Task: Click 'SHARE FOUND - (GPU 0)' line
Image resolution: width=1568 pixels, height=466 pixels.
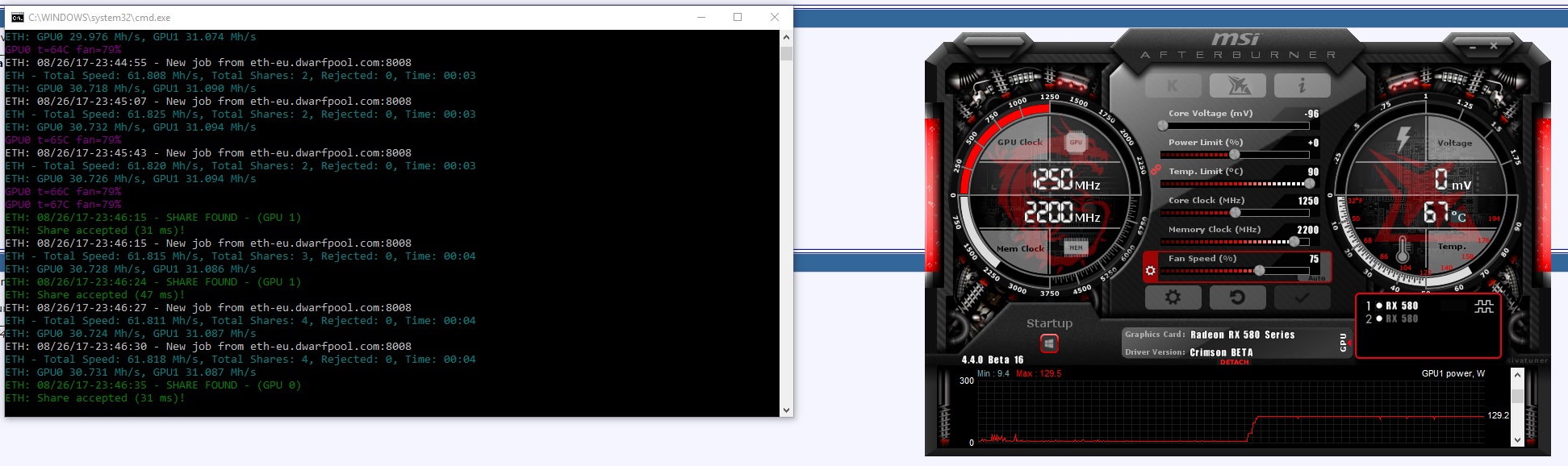Action: [x=153, y=385]
